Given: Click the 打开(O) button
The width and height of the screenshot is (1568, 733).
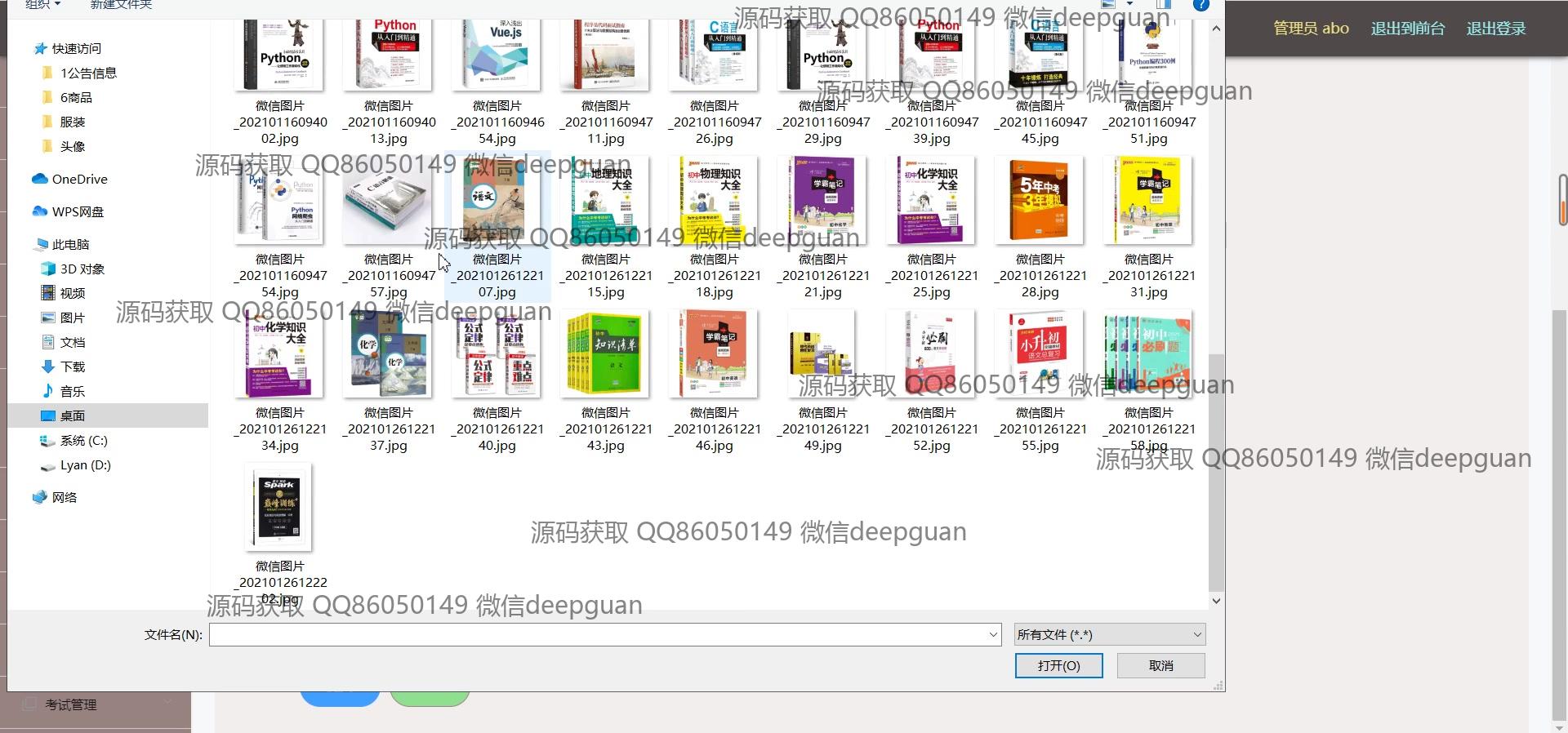Looking at the screenshot, I should 1058,665.
